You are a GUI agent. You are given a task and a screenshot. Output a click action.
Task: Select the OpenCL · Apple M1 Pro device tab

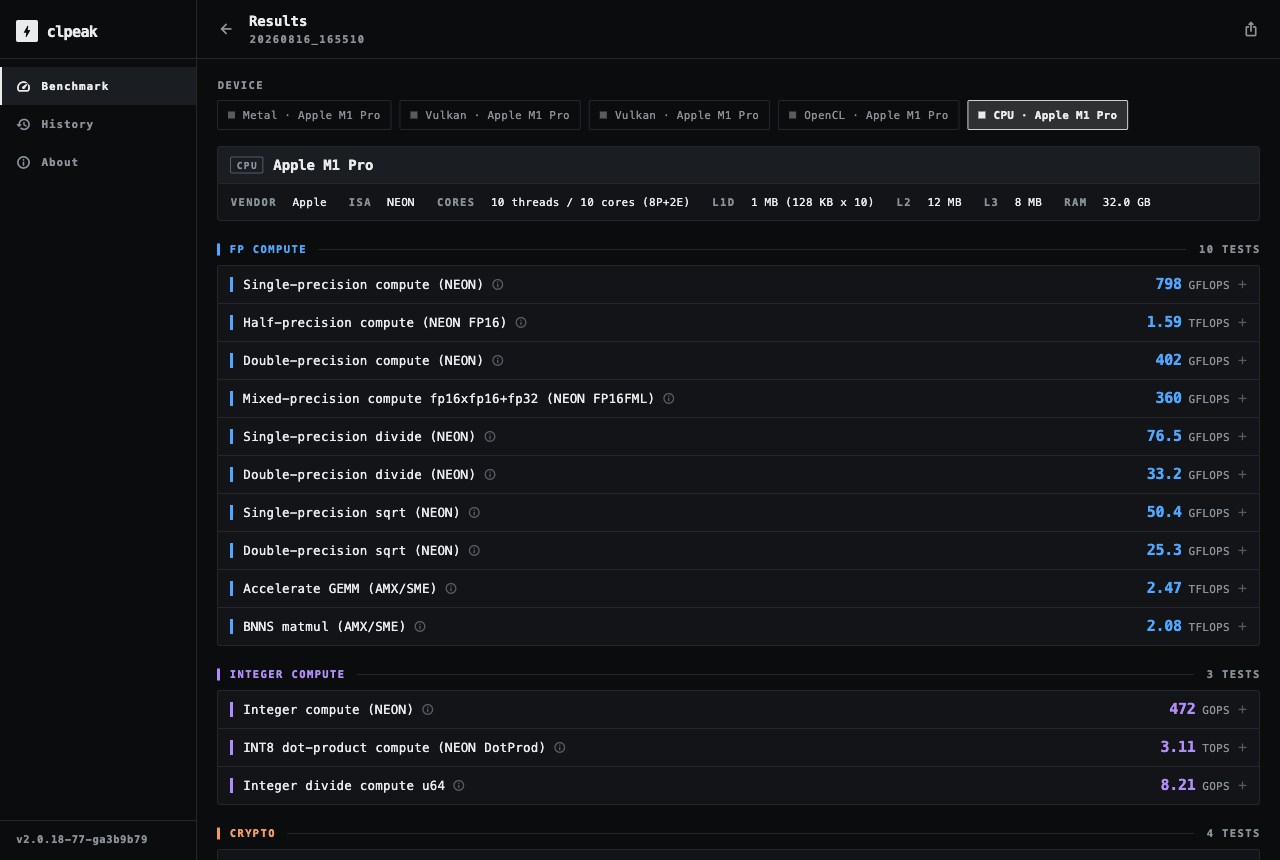coord(868,115)
